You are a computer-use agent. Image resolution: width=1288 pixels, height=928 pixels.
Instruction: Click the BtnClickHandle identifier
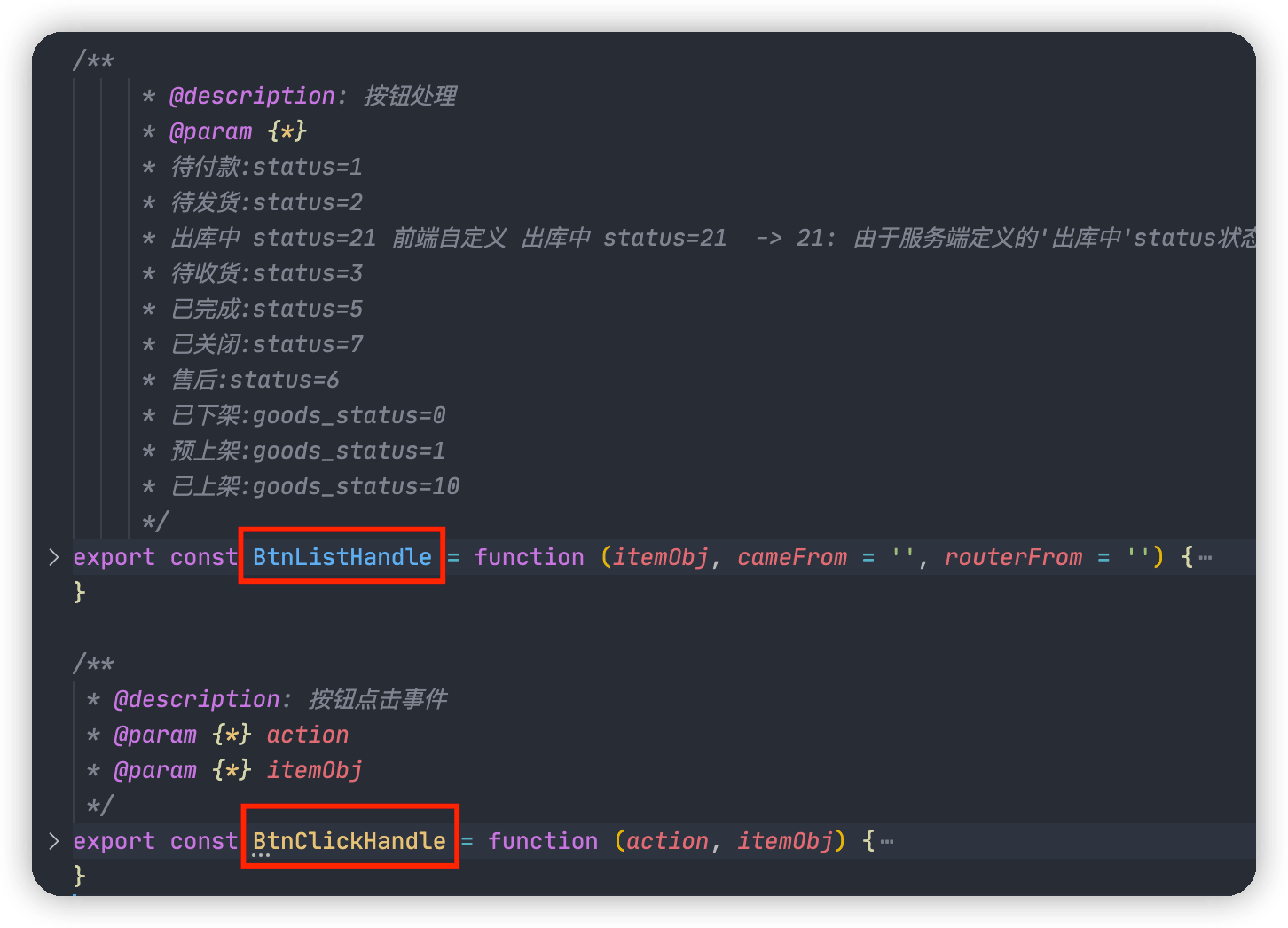349,841
